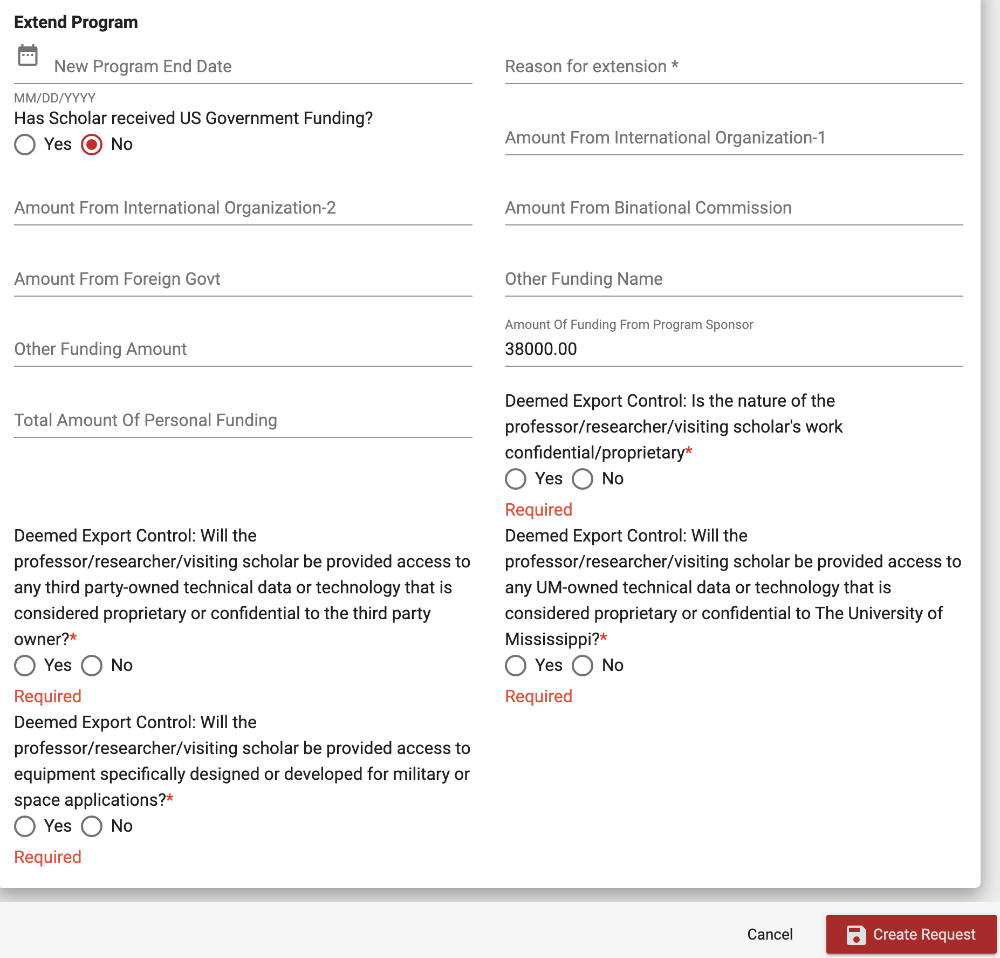Focus the Other Funding Name field
The image size is (1000, 958).
733,279
